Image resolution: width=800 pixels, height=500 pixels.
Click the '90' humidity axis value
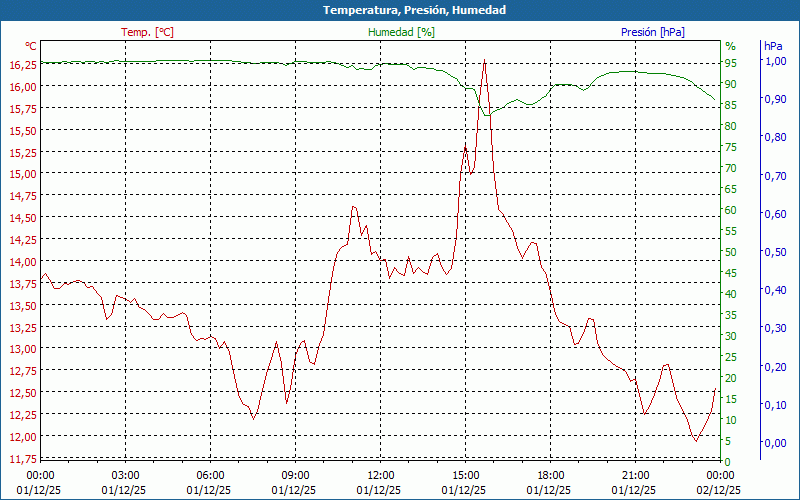[x=731, y=84]
